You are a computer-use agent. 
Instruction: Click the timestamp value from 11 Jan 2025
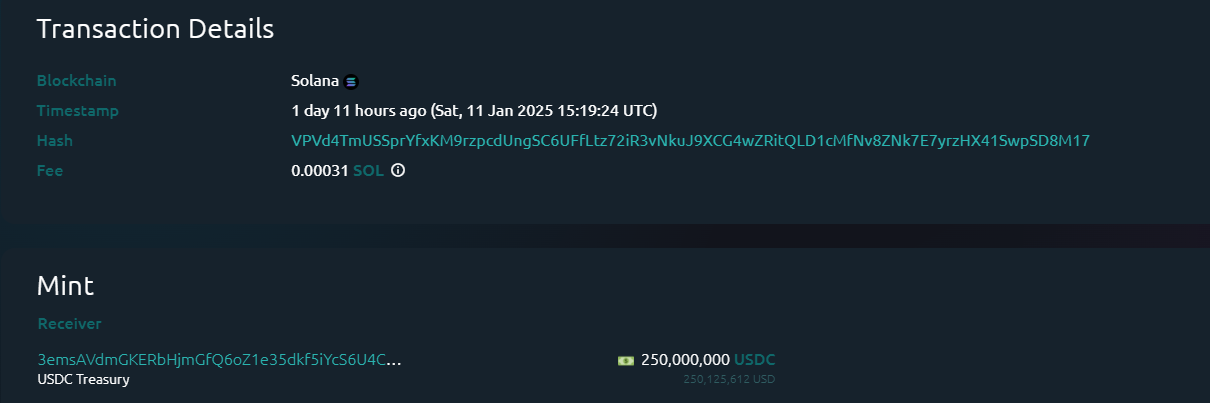tap(474, 111)
